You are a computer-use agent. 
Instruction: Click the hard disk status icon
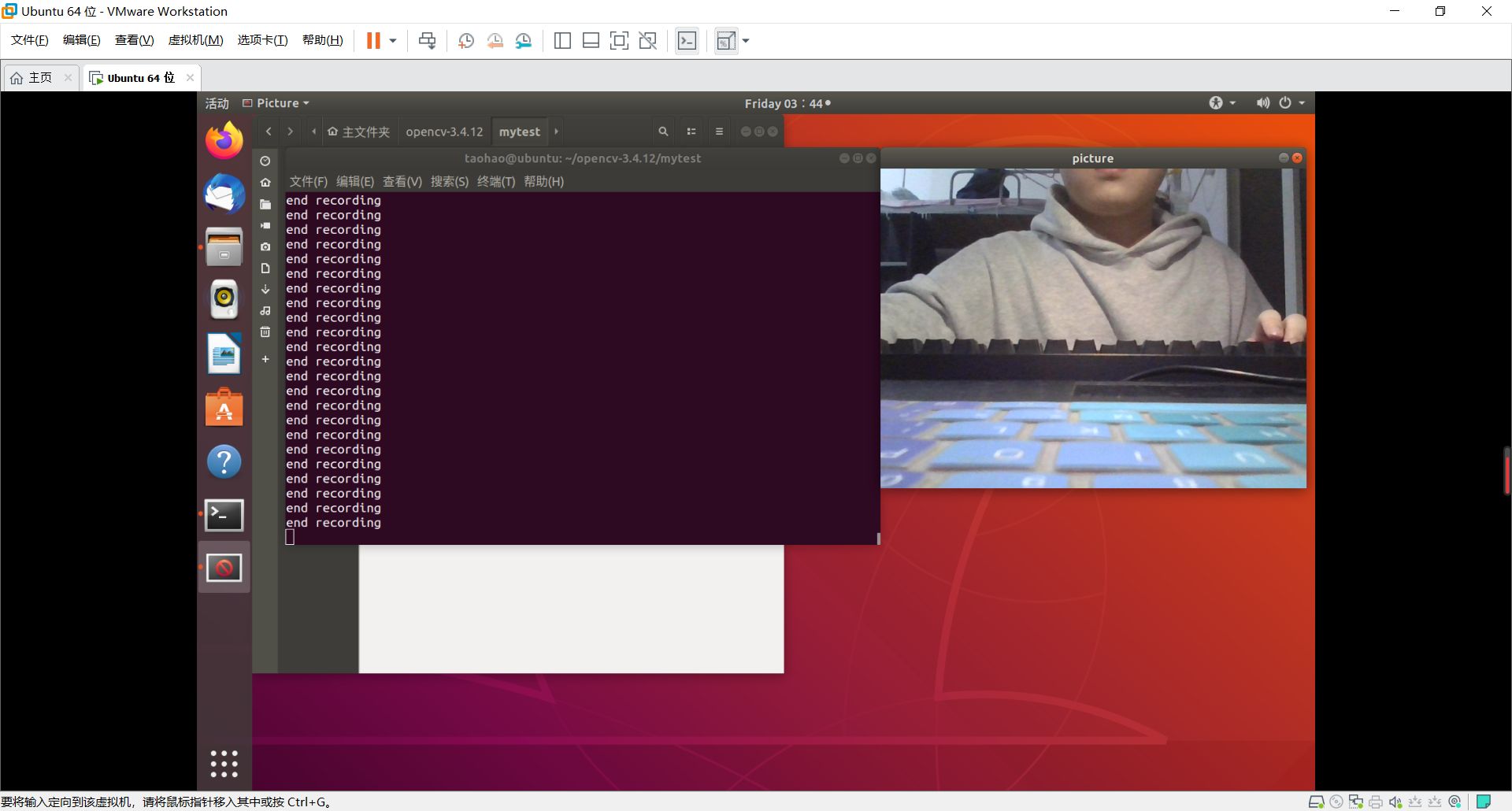point(1316,802)
